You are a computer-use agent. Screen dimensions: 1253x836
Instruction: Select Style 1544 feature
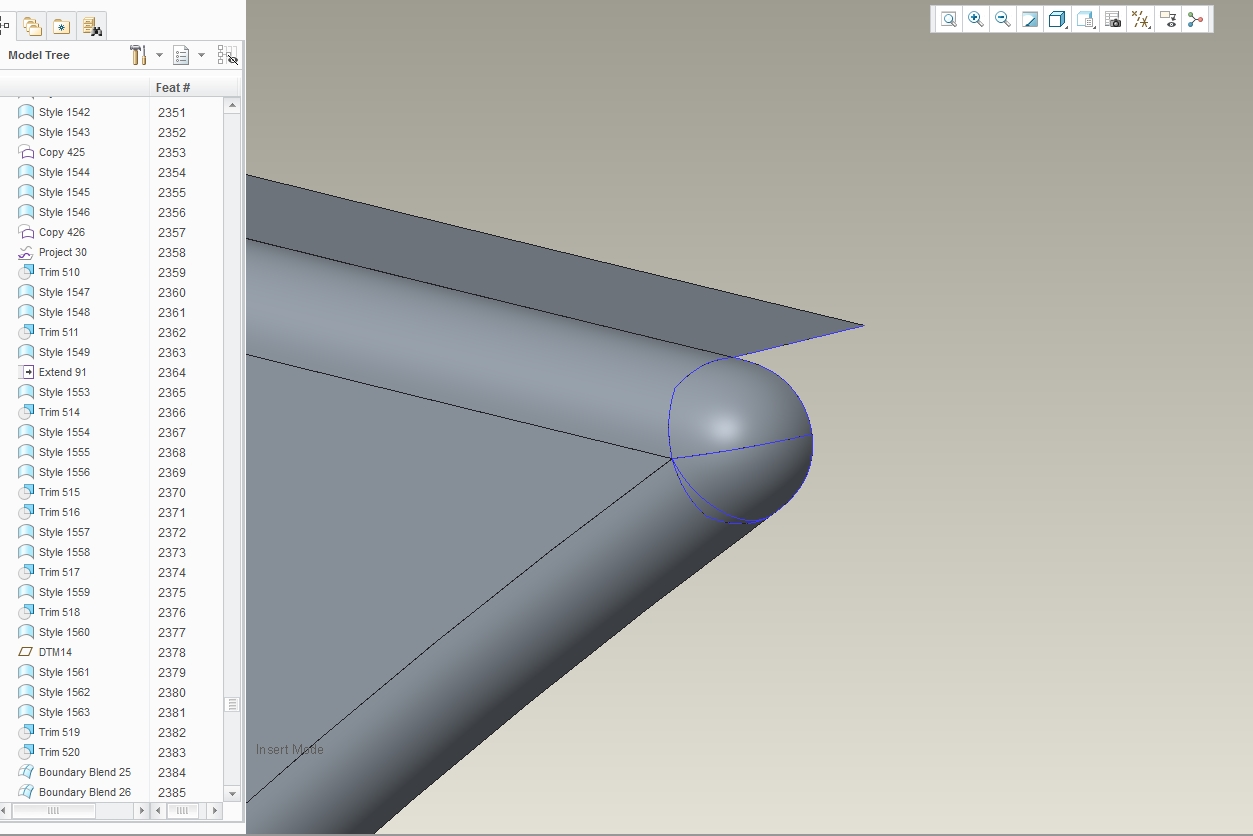pyautogui.click(x=64, y=172)
